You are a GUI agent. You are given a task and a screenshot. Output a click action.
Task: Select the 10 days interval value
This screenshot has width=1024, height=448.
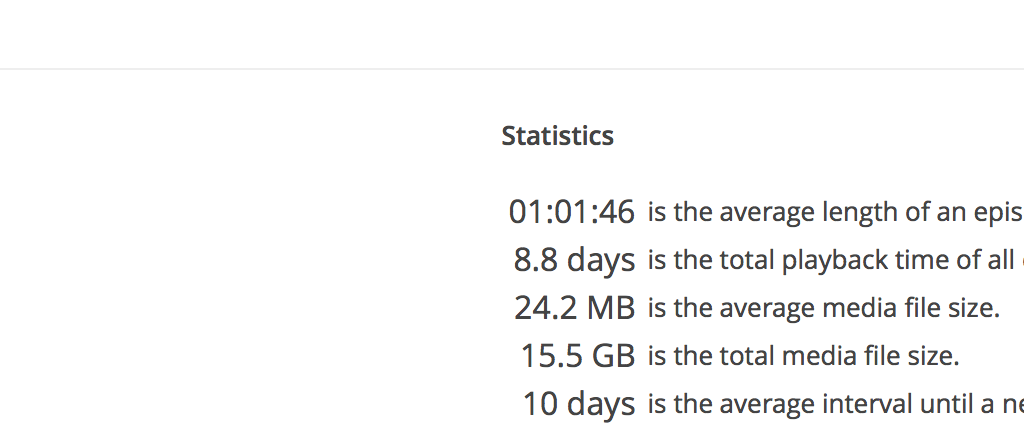pos(578,404)
